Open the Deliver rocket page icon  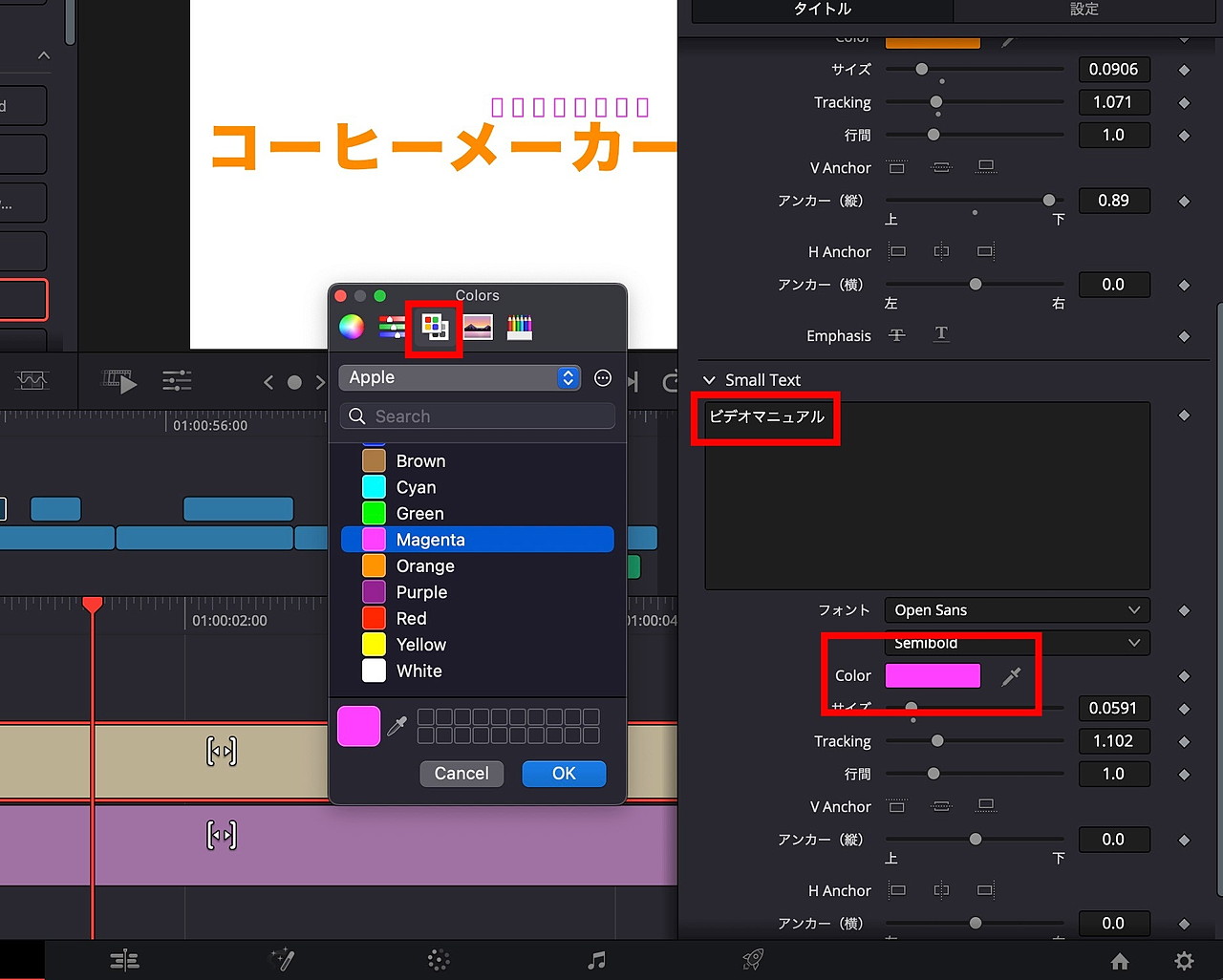pos(752,960)
